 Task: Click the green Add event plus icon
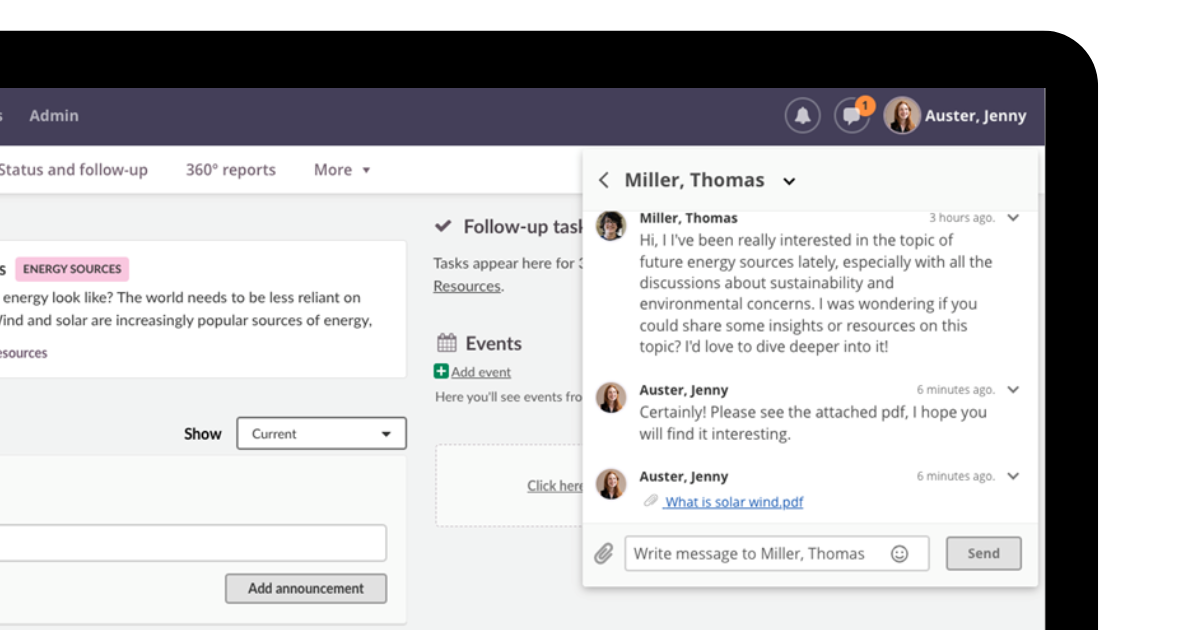click(x=441, y=371)
